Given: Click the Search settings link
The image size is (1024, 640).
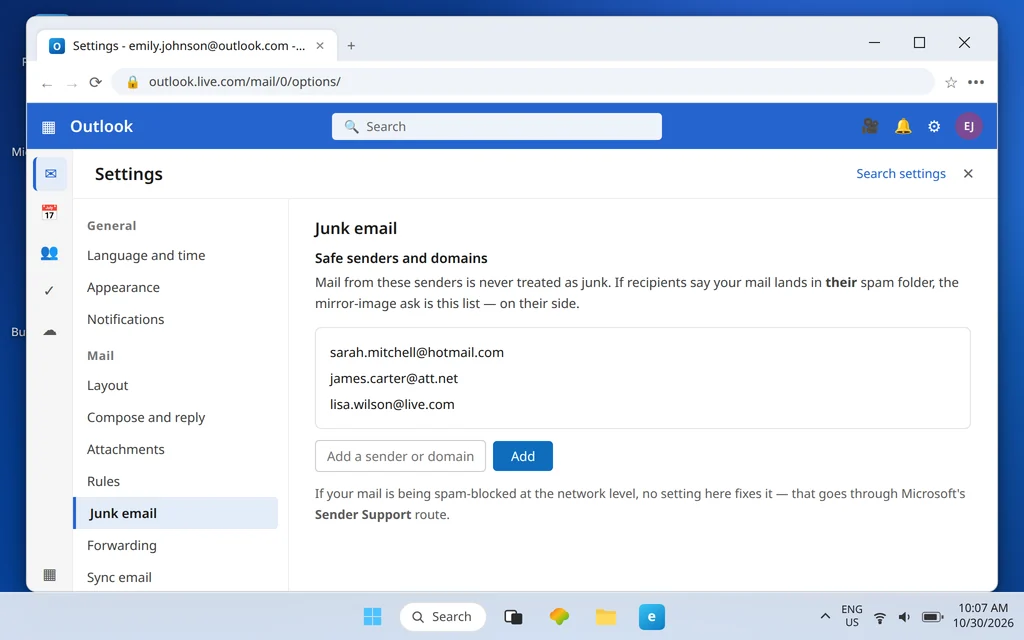Looking at the screenshot, I should click(x=901, y=174).
